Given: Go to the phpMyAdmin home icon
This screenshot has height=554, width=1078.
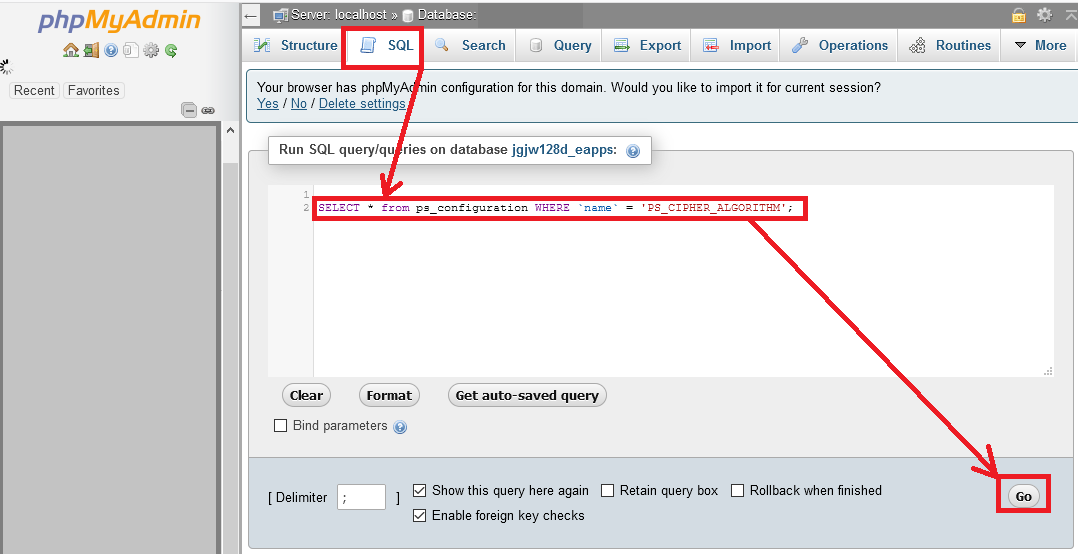Looking at the screenshot, I should 71,50.
